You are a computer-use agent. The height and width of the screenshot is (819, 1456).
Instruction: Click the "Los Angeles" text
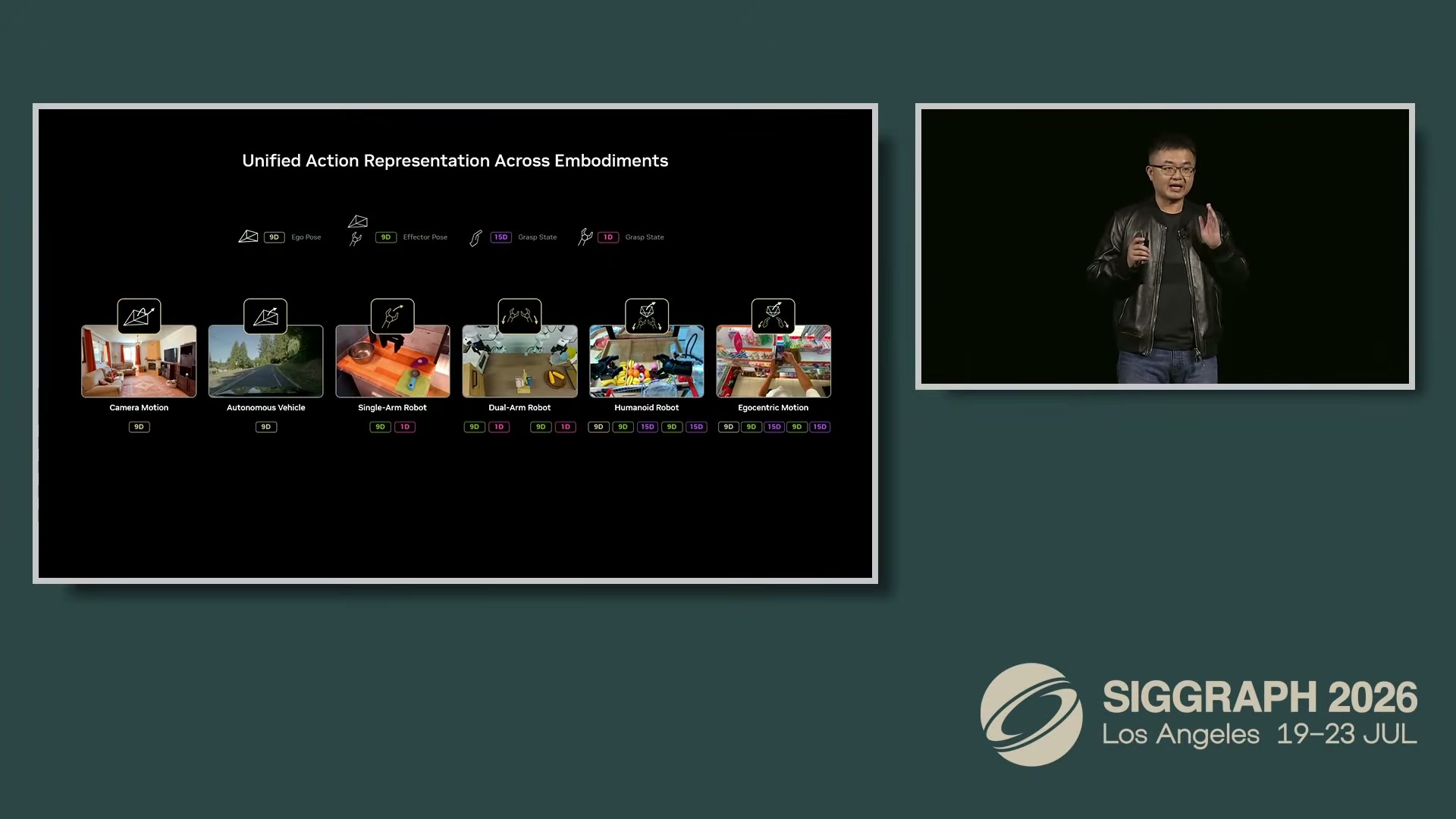[1181, 734]
